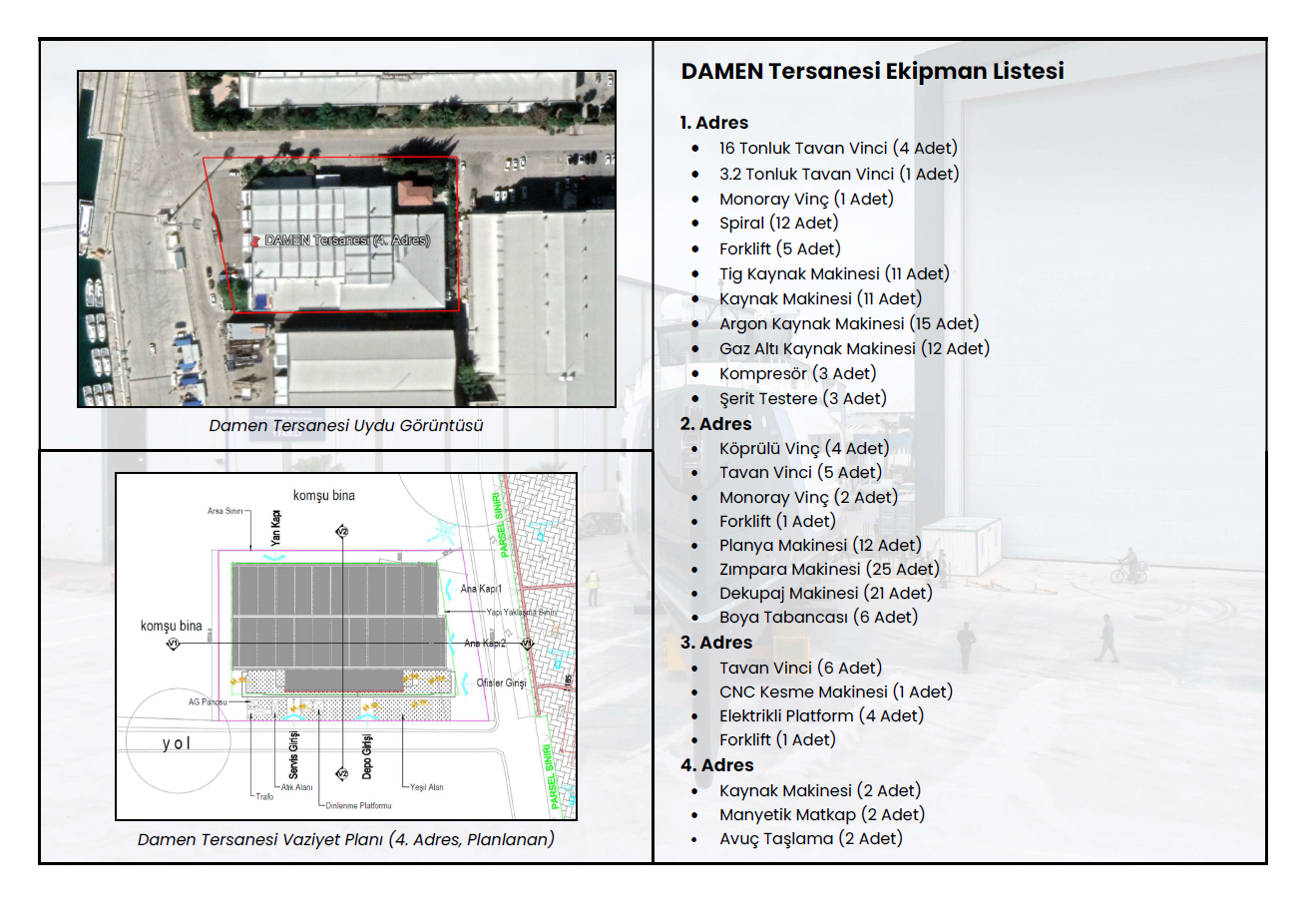
Task: Click 'Köprülü Vinç (4 Adet)' entry
Action: (x=804, y=448)
